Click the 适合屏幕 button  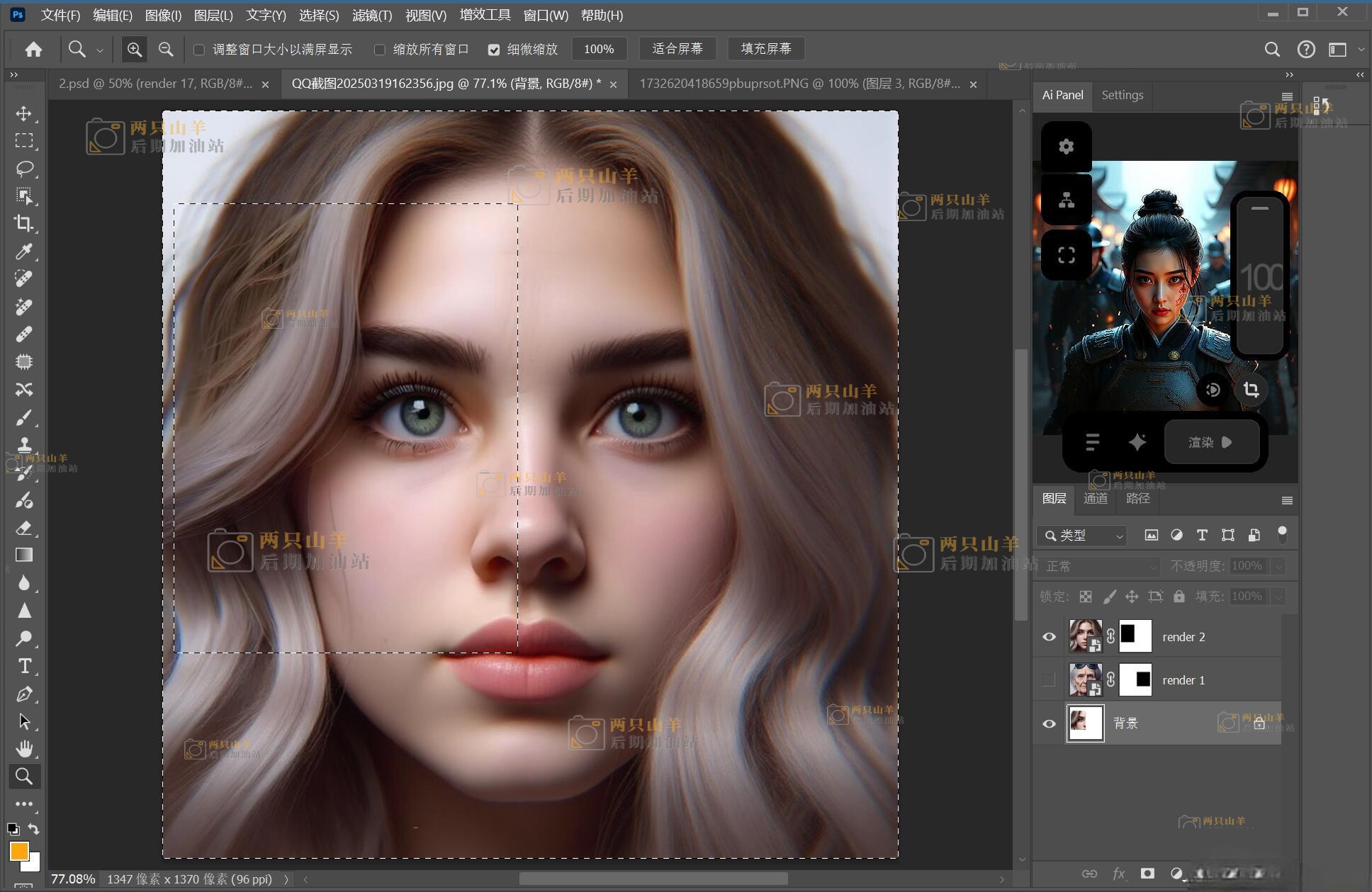[x=677, y=49]
